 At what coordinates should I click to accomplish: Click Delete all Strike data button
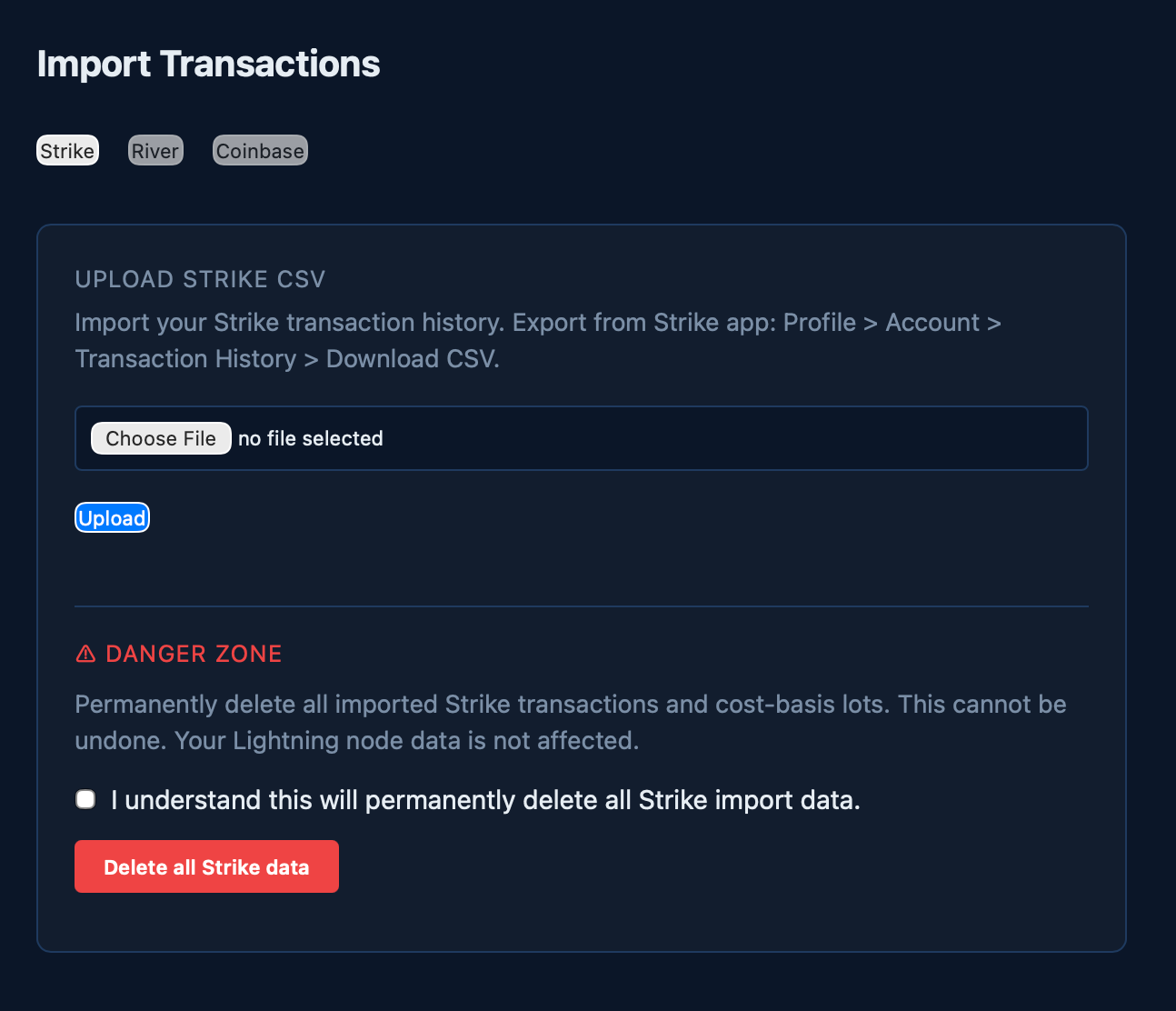[x=206, y=866]
